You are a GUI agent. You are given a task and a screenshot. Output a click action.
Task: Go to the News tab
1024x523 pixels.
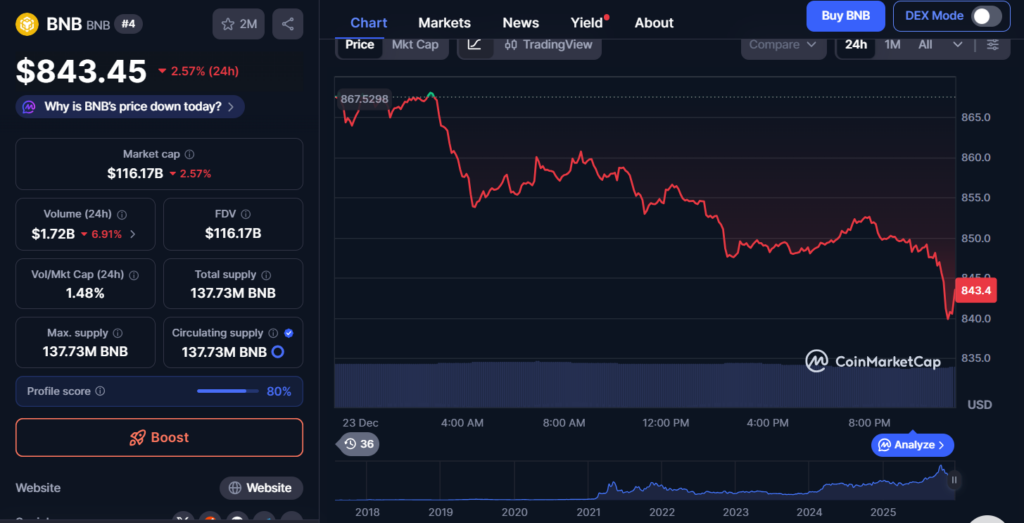pos(520,22)
